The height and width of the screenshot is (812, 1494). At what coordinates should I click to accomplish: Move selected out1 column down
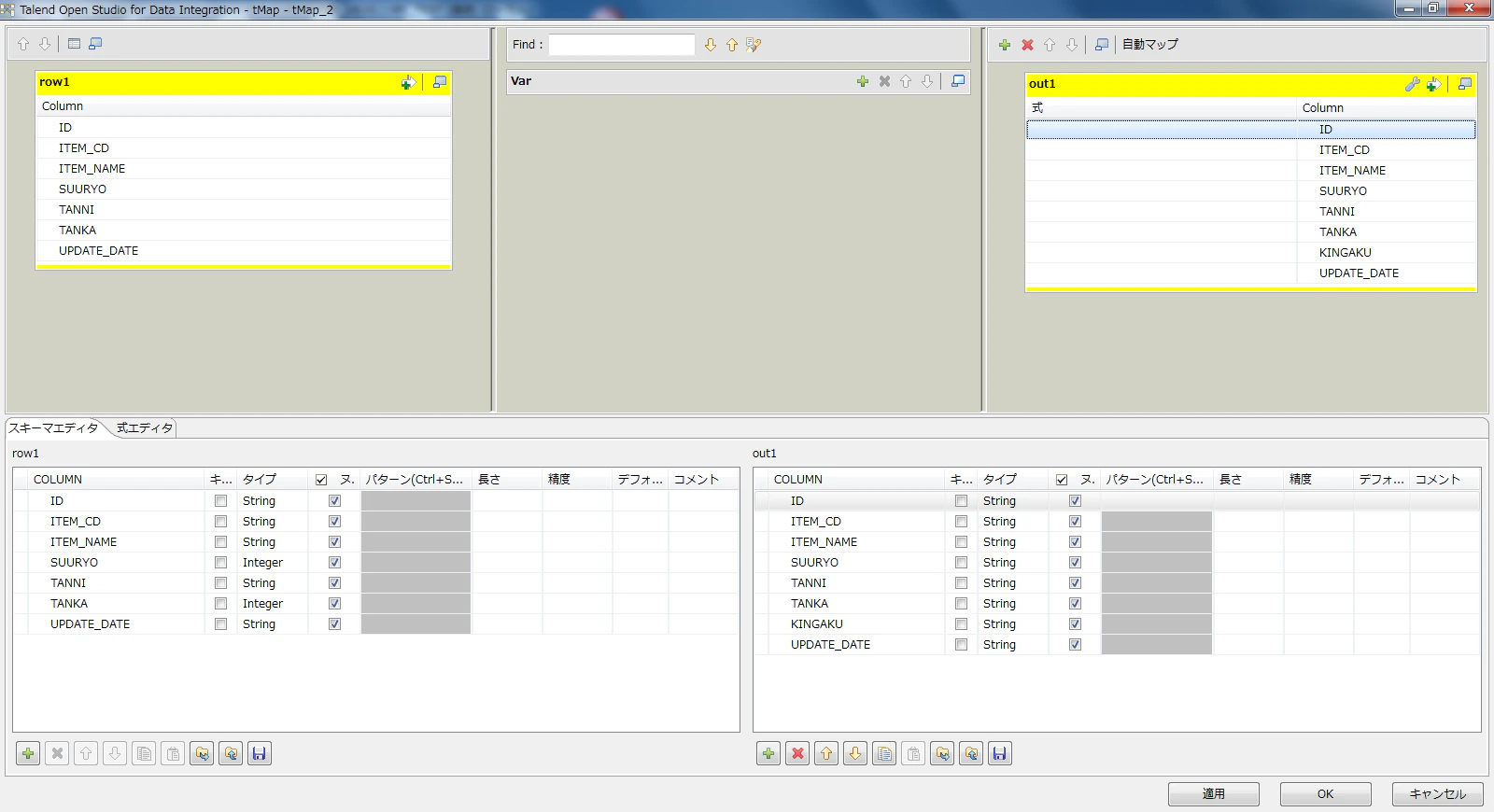coord(855,753)
